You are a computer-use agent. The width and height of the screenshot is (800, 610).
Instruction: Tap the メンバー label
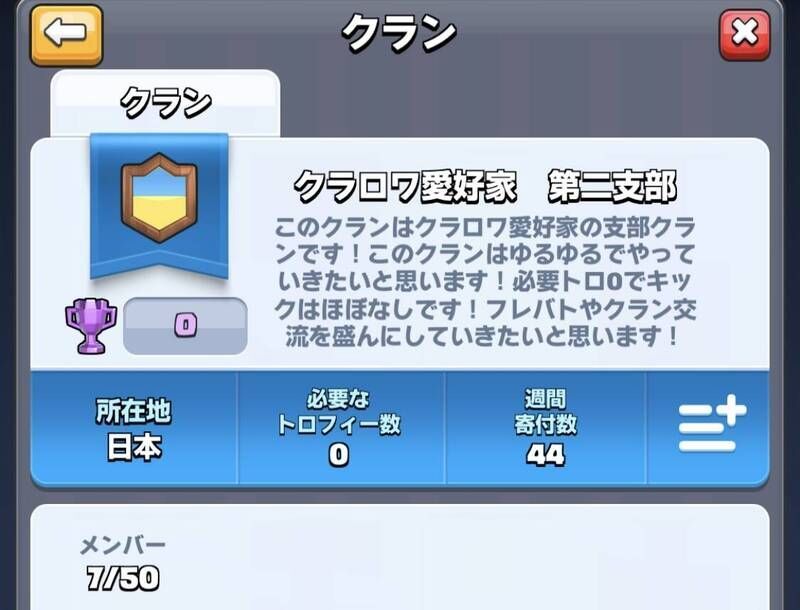[122, 546]
